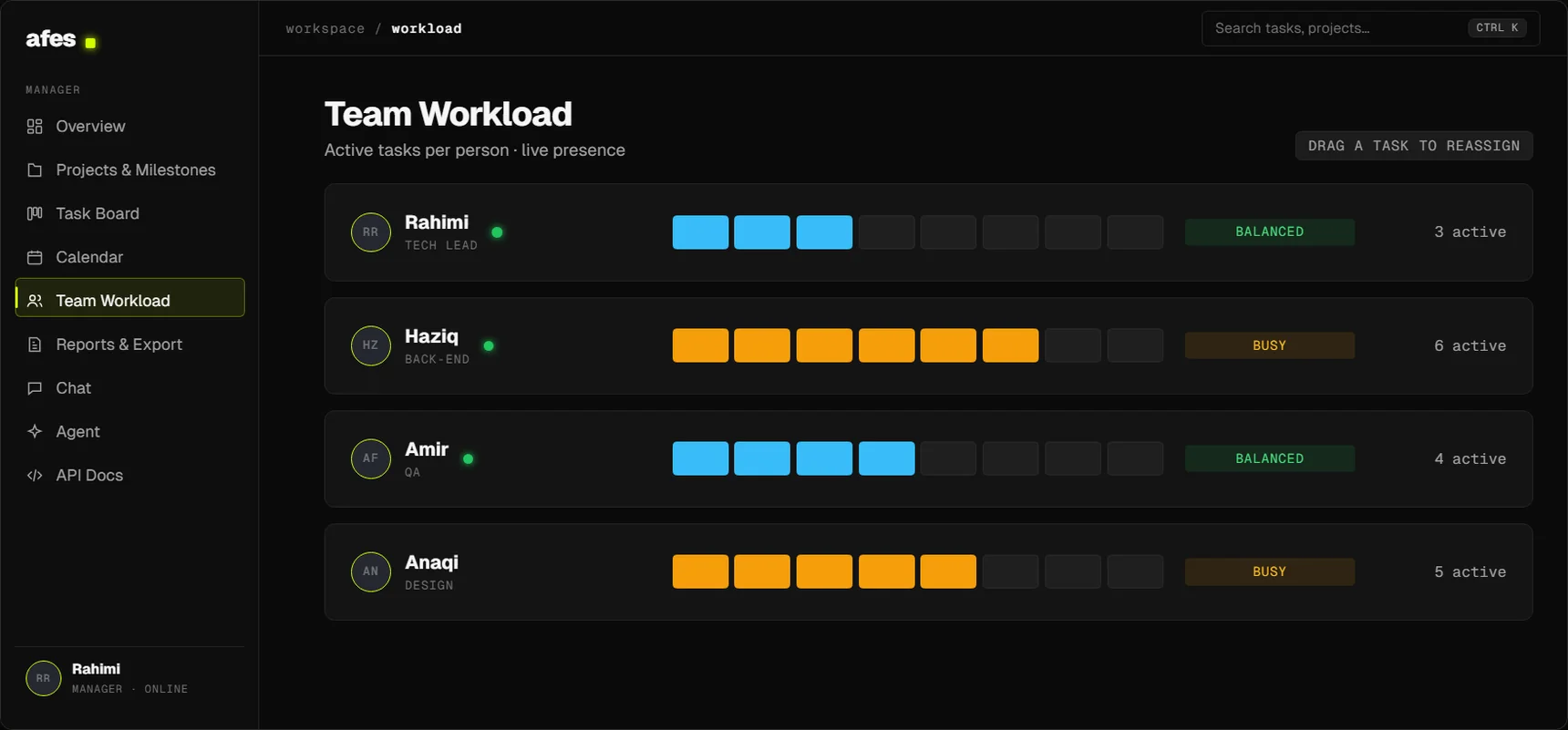Select Anaqi's fifth orange task block
The width and height of the screenshot is (1568, 730).
(948, 571)
